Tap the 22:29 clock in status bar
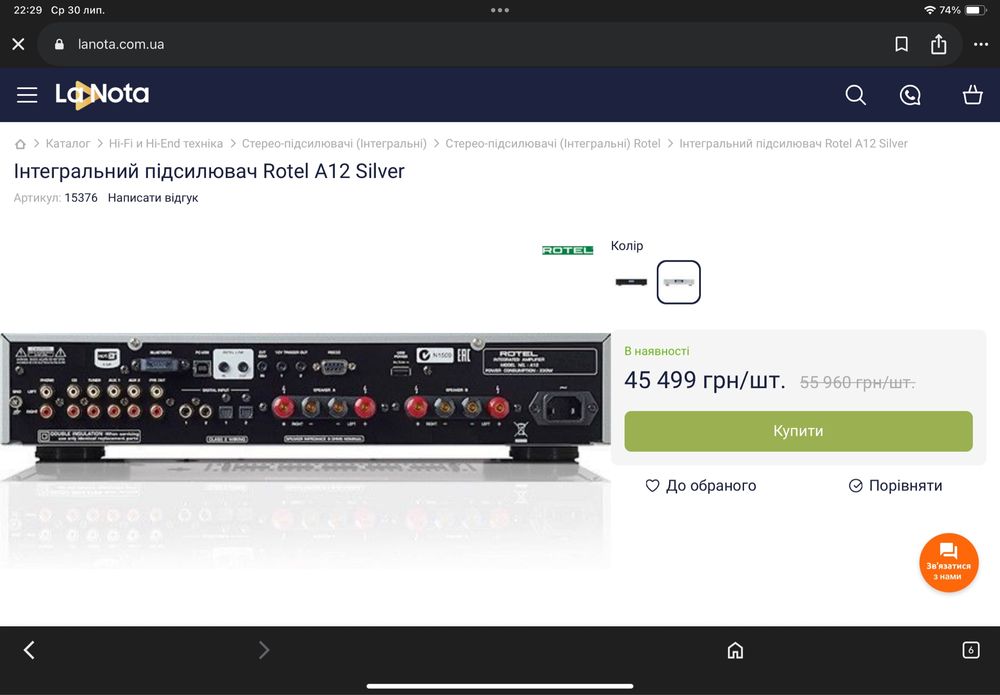 click(27, 10)
